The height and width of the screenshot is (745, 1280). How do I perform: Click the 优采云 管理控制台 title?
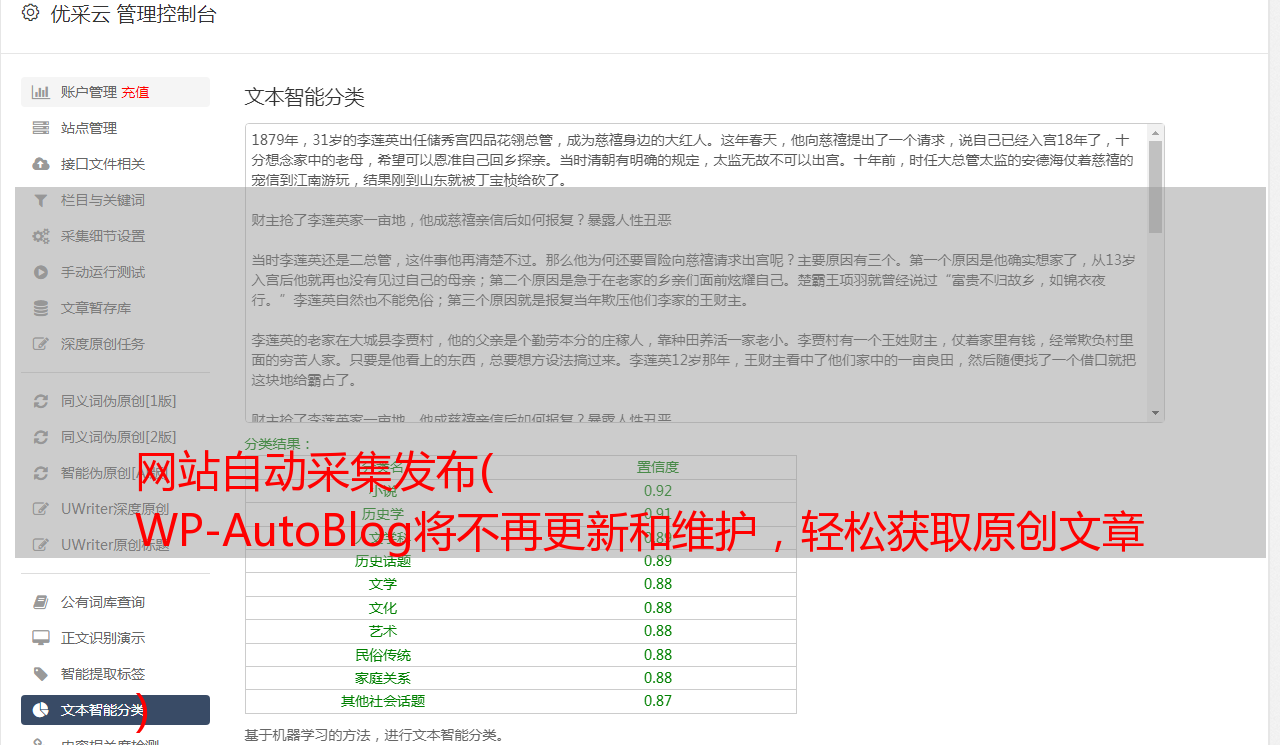[x=133, y=14]
